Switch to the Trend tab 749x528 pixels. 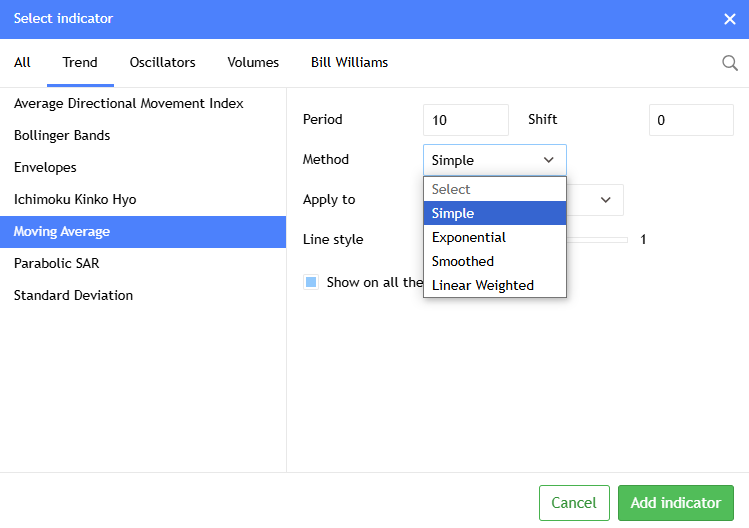pyautogui.click(x=80, y=63)
